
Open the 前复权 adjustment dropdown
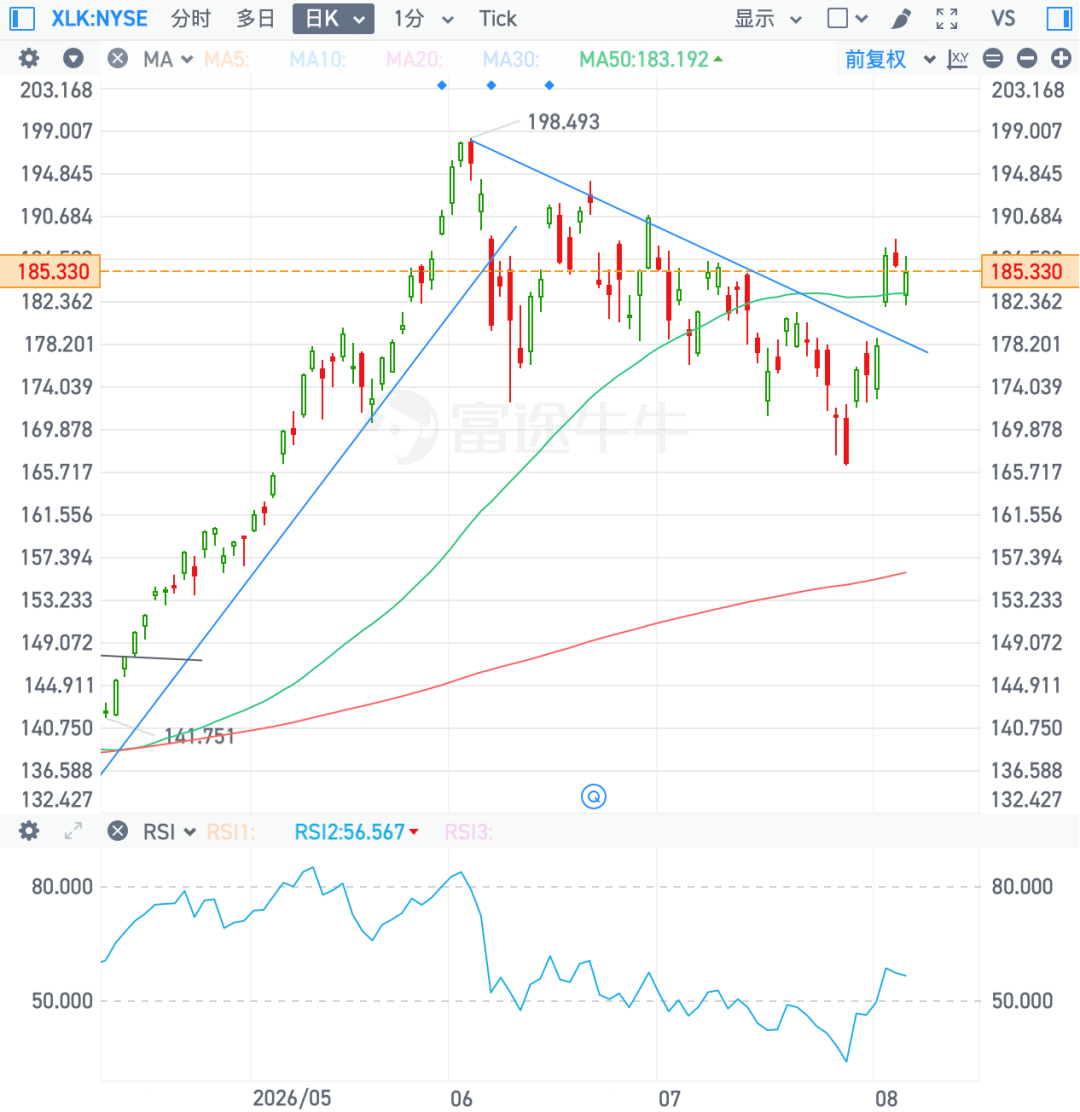[x=890, y=60]
